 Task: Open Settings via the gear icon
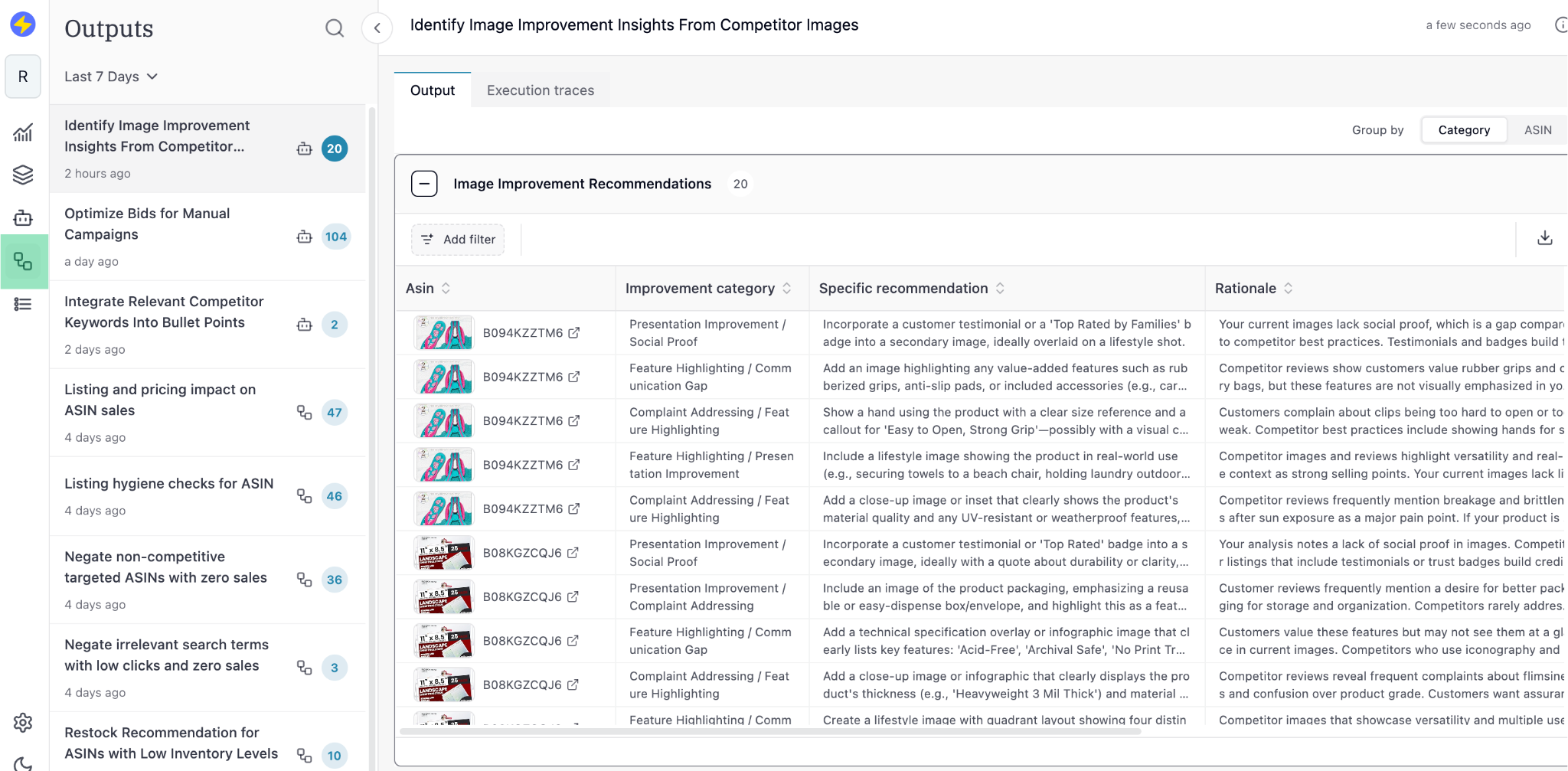[23, 722]
